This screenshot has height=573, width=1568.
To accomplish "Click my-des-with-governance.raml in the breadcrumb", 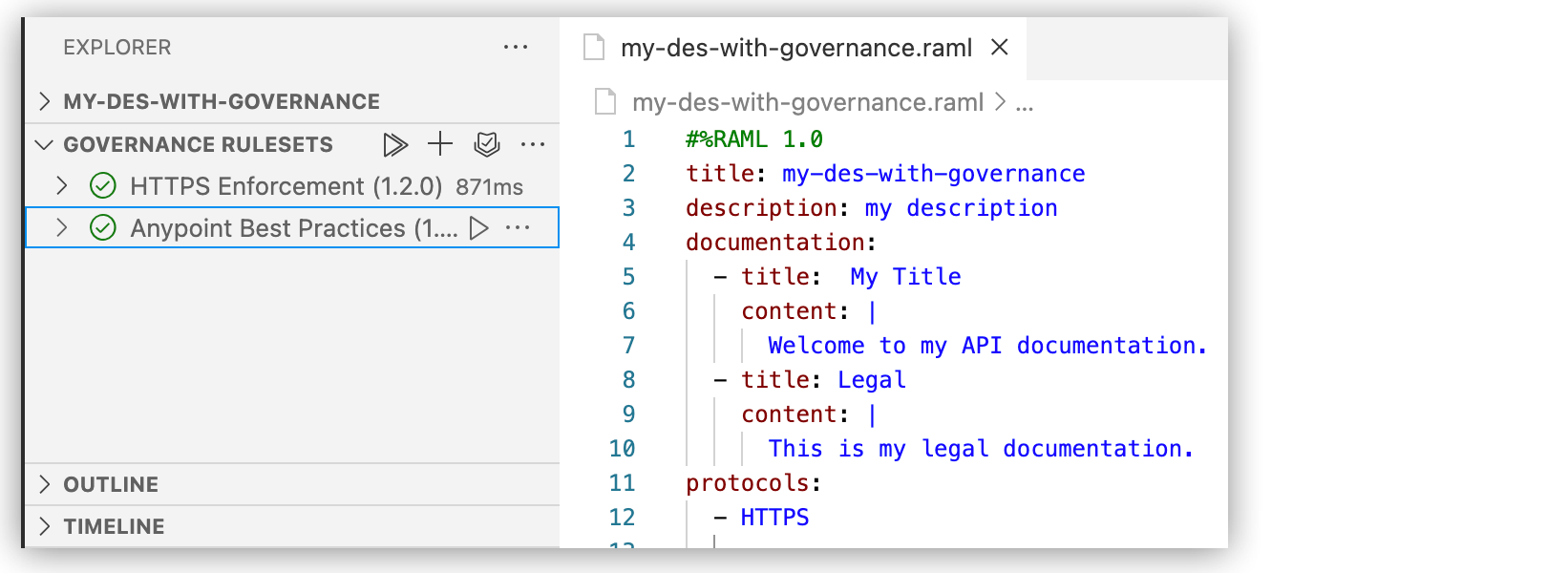I will (807, 102).
